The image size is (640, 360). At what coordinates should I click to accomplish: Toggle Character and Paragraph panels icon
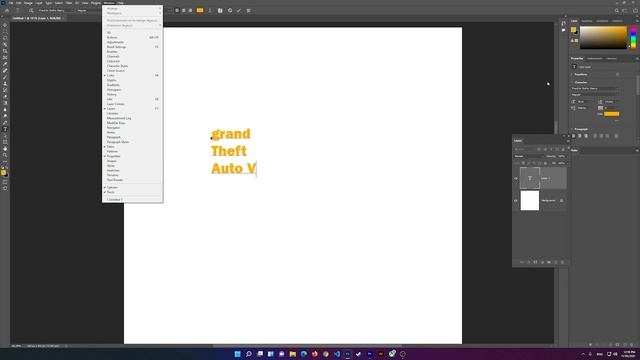(220, 11)
